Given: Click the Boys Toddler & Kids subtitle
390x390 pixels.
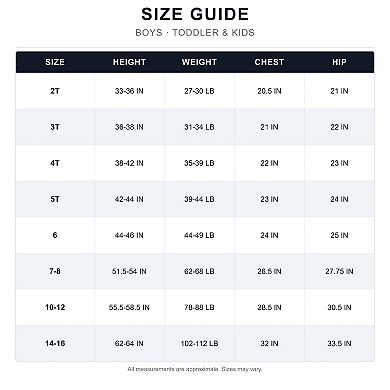Looking at the screenshot, I should click(195, 33).
